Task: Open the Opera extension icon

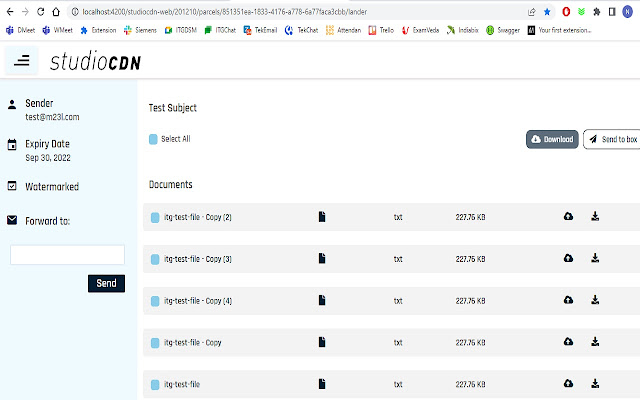Action: (x=566, y=12)
